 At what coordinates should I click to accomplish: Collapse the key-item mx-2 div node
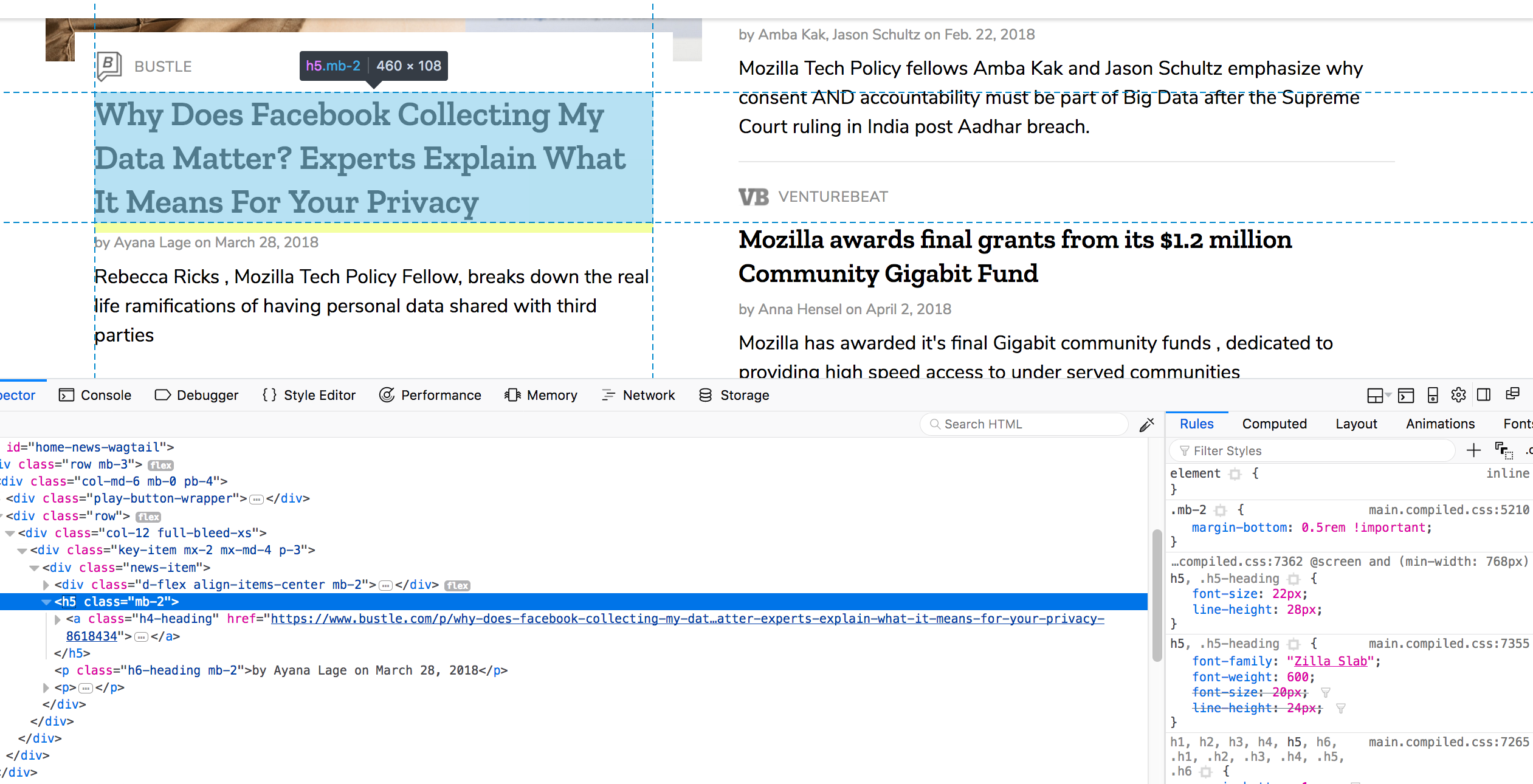22,551
